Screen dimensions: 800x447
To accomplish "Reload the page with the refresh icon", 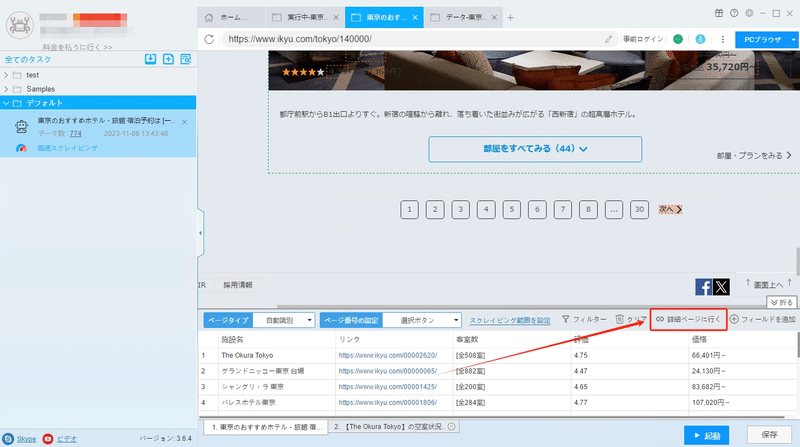I will [209, 39].
